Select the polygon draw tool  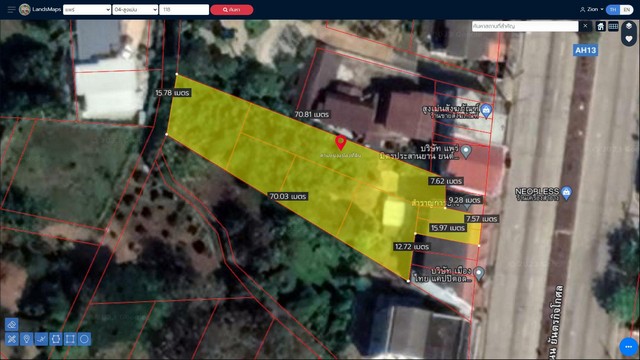coord(56,339)
